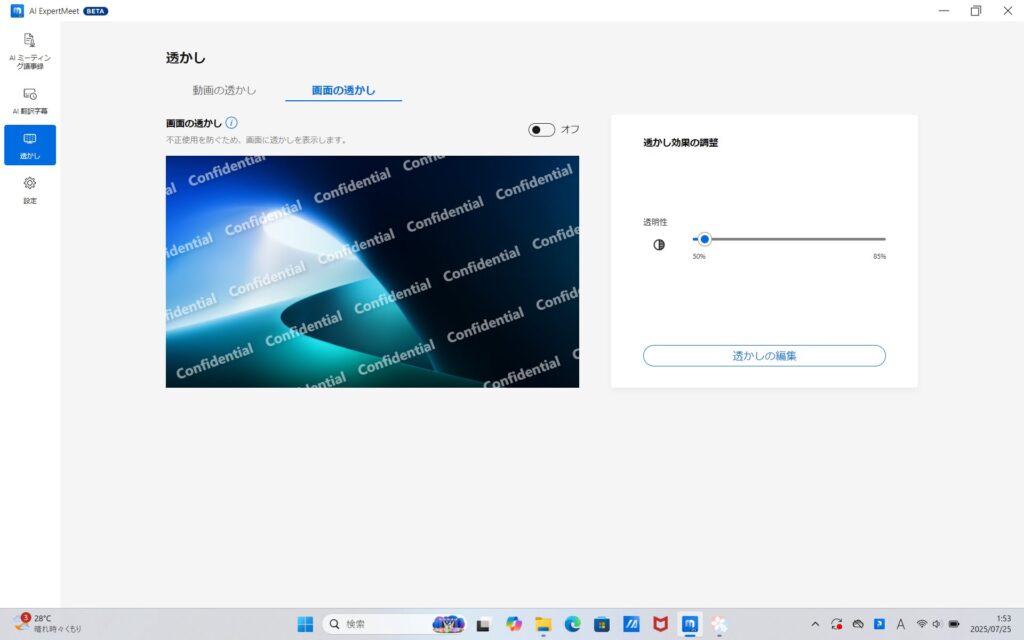Viewport: 1024px width, 640px height.
Task: Enable the 画面の透かし switch
Action: (x=541, y=129)
